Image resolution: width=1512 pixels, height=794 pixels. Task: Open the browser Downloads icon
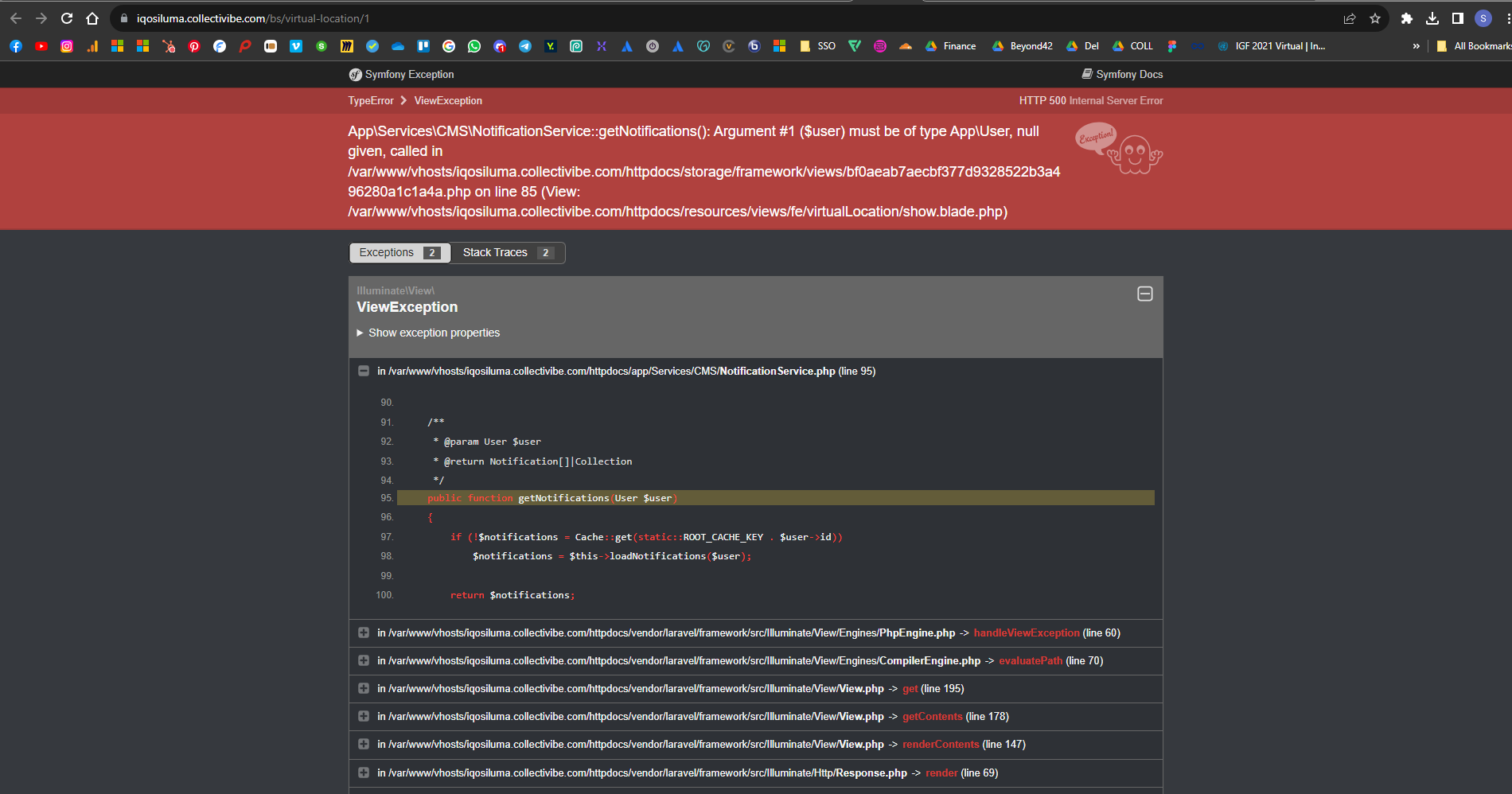point(1432,18)
